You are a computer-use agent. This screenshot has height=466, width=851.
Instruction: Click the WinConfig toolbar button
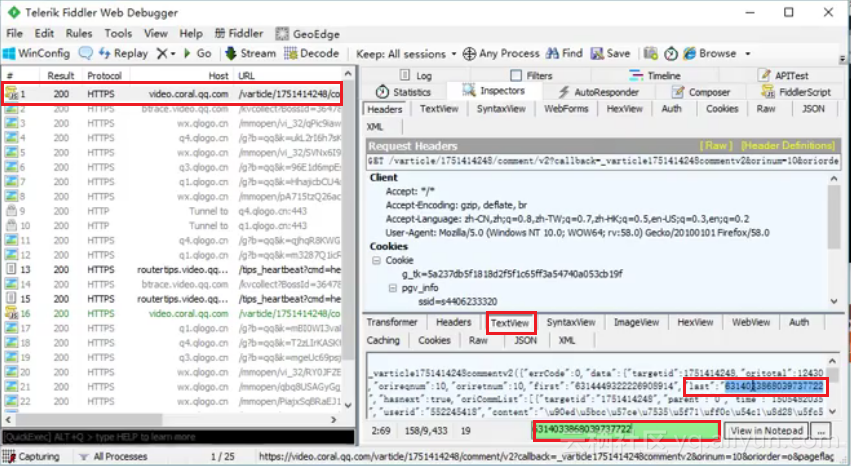click(36, 53)
